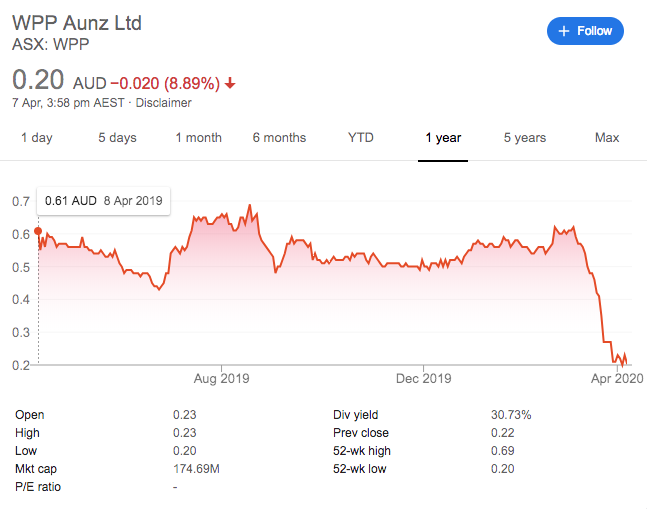The height and width of the screenshot is (509, 647).
Task: Select the YTD tab
Action: 360,138
